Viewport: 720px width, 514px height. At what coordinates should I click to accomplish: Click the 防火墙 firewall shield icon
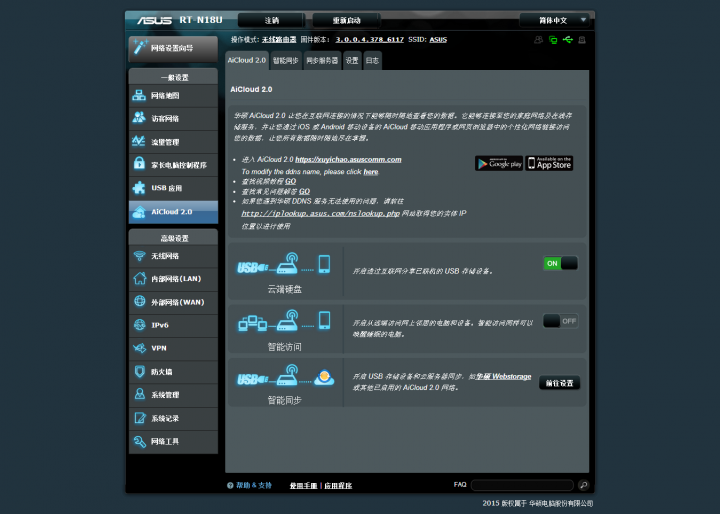tap(140, 371)
